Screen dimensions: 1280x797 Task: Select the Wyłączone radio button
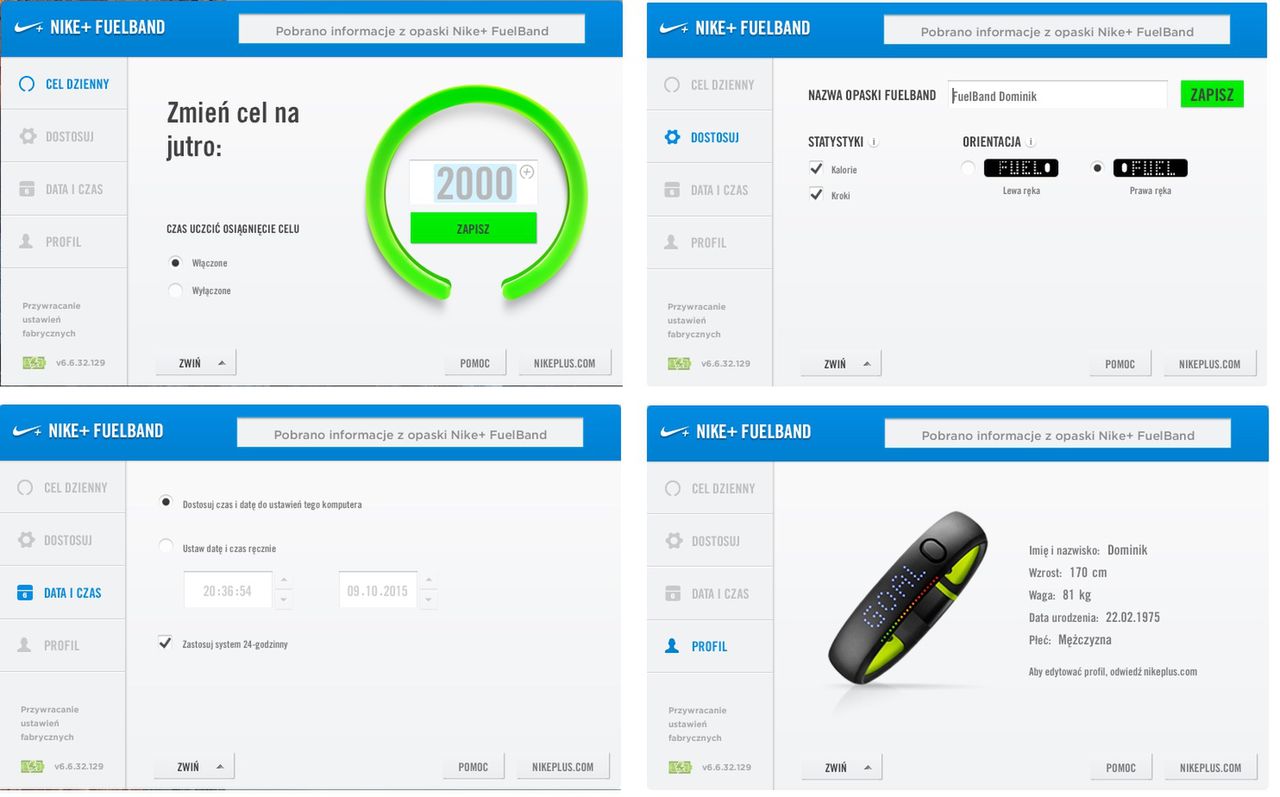click(175, 291)
